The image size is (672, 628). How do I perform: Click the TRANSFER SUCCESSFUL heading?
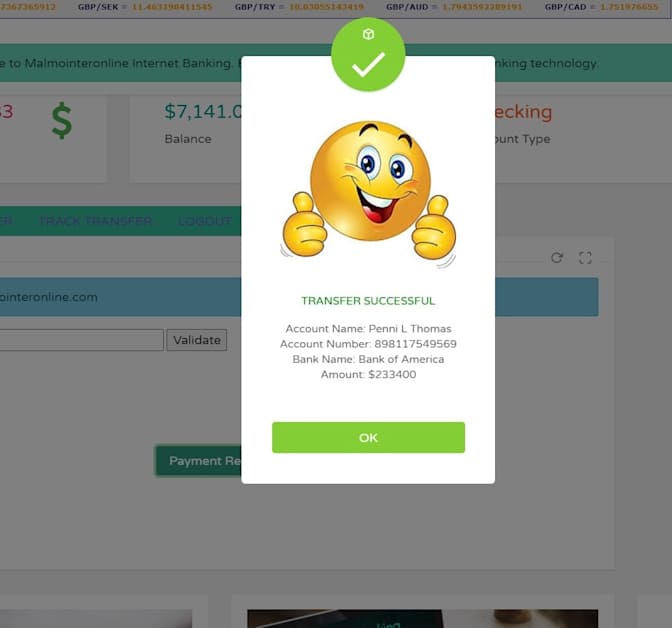368,301
